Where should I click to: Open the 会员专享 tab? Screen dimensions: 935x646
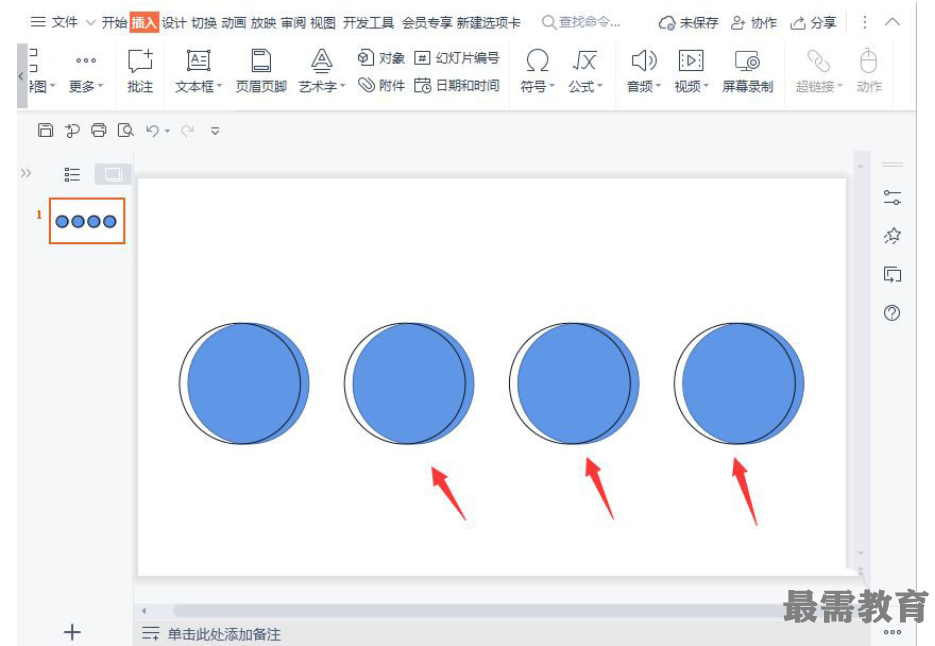tap(427, 23)
